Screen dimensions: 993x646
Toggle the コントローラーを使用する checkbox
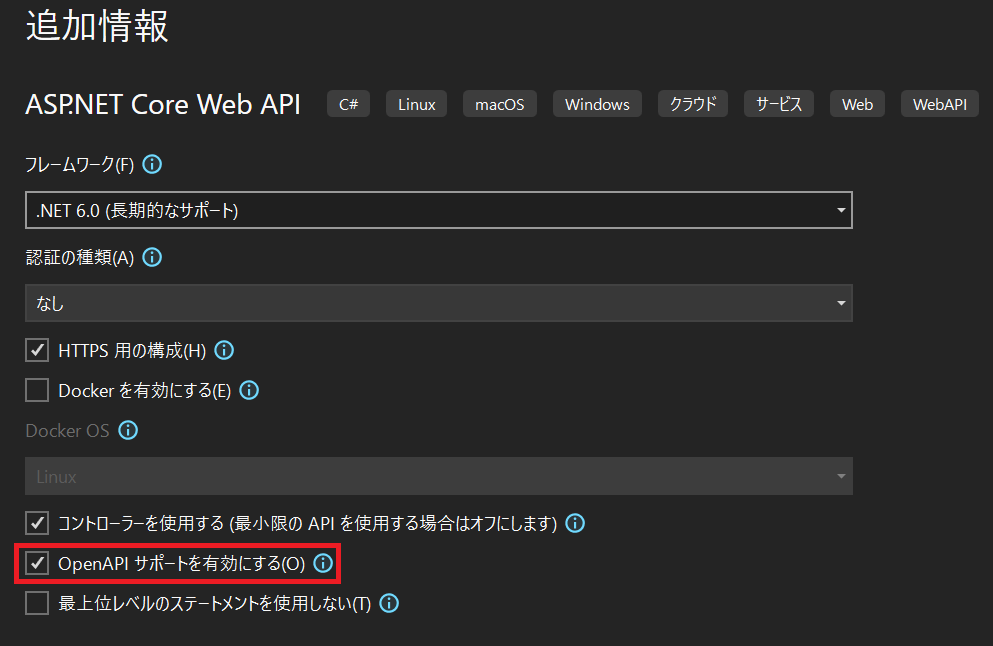click(37, 523)
